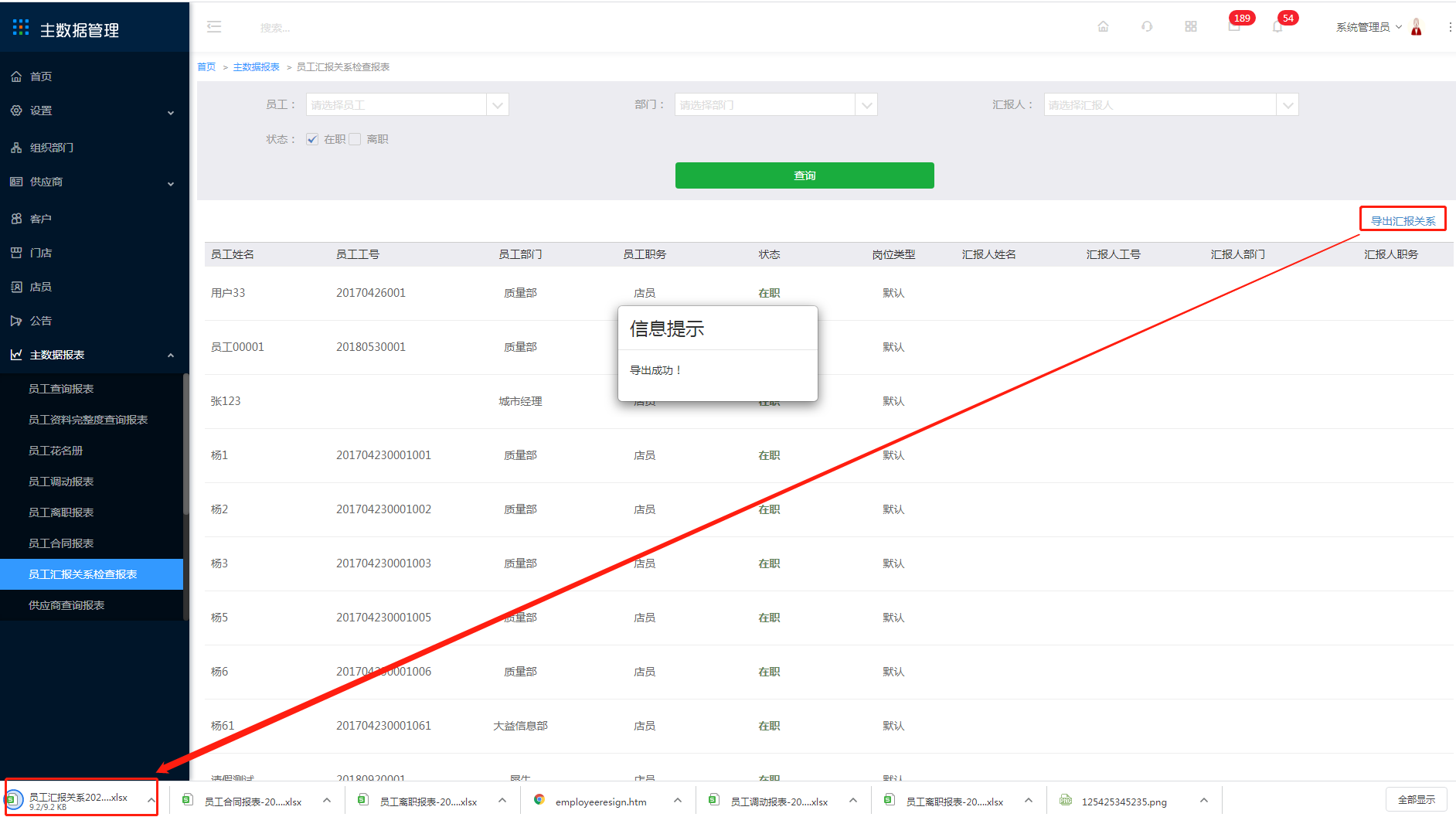Click the 主数据报表 chart icon in sidebar

pos(16,355)
